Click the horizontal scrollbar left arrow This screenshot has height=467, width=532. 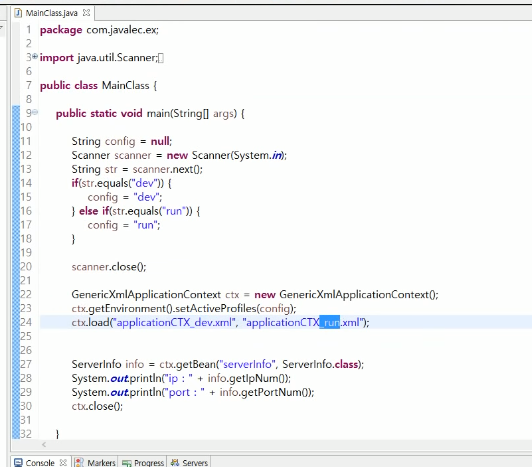point(44,444)
